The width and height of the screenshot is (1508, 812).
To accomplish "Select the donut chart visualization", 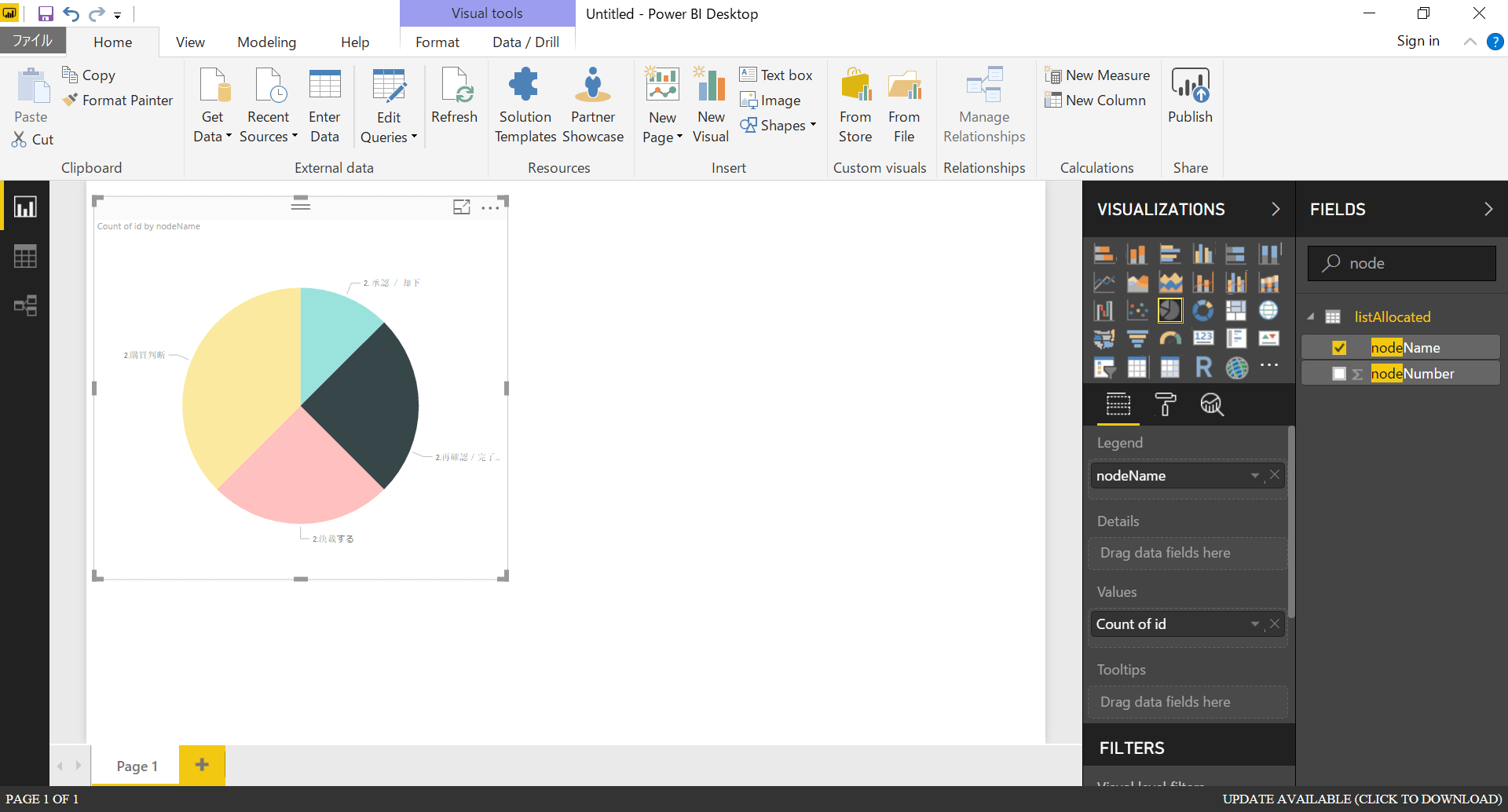I will [x=1202, y=311].
